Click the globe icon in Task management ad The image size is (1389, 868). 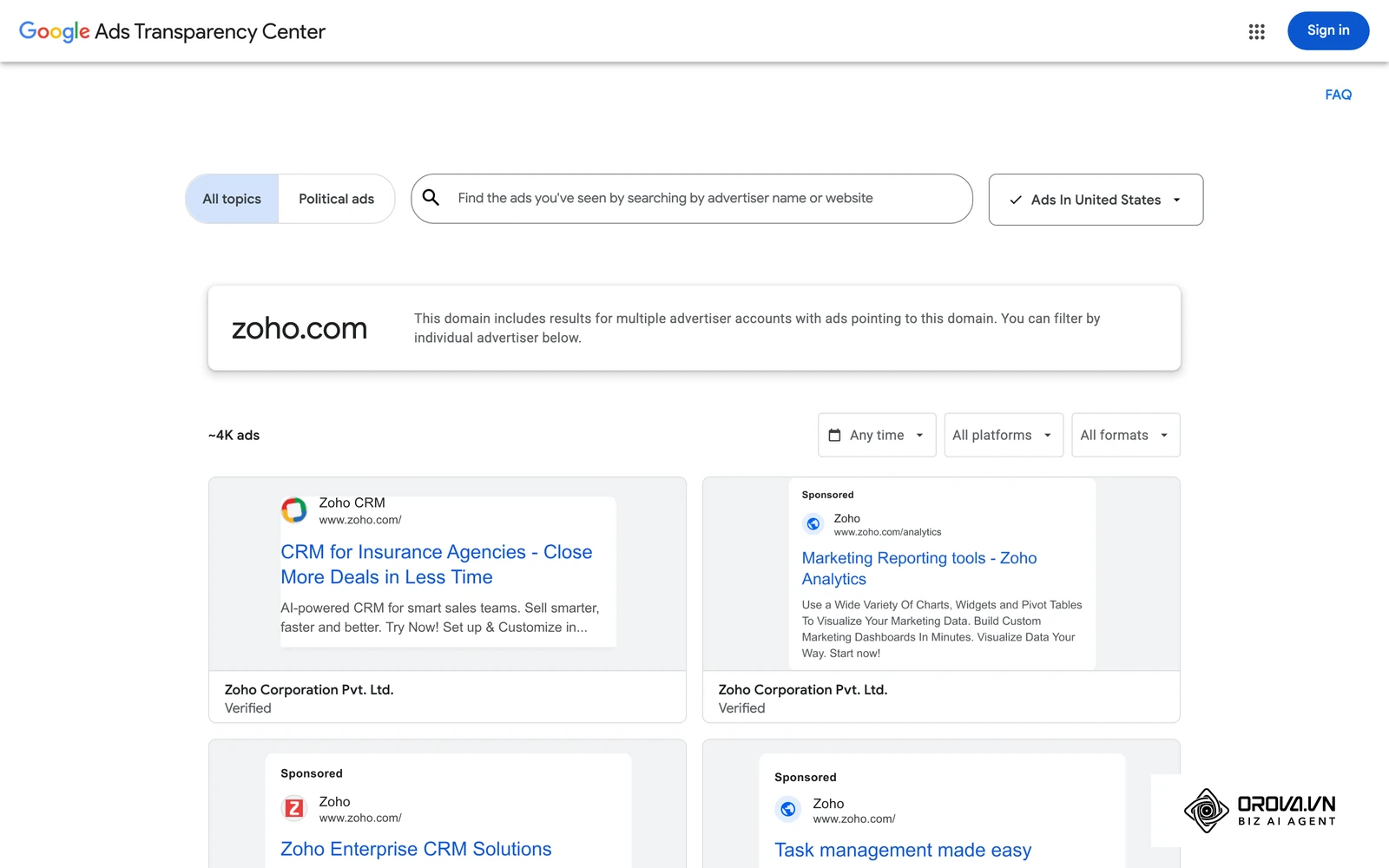pos(788,809)
